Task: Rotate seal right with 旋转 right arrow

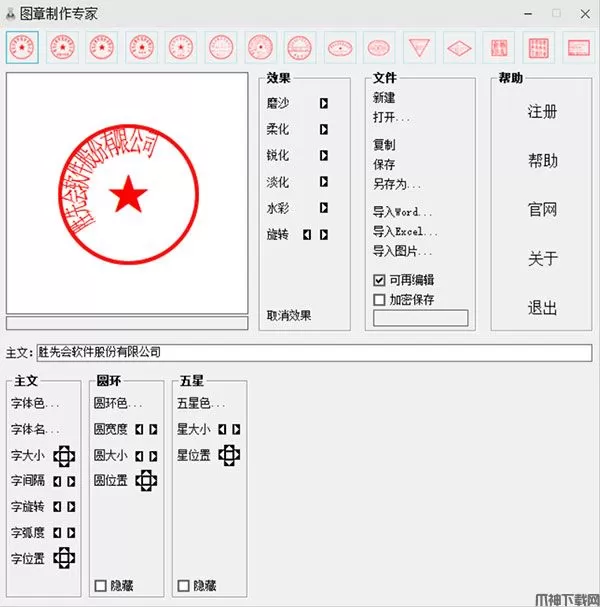Action: coord(324,235)
